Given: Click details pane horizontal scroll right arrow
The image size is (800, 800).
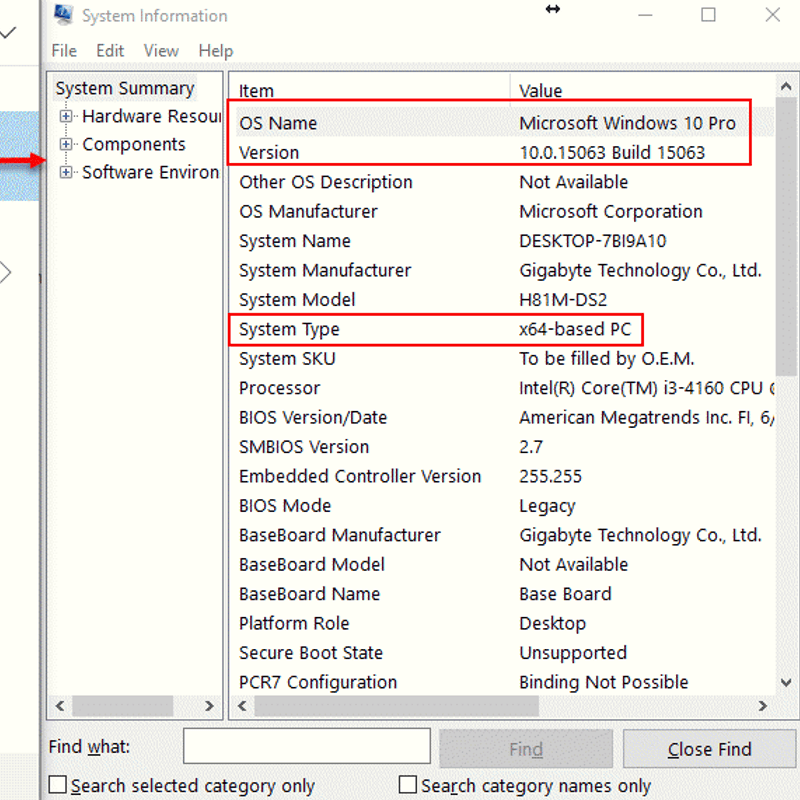Looking at the screenshot, I should (x=763, y=706).
